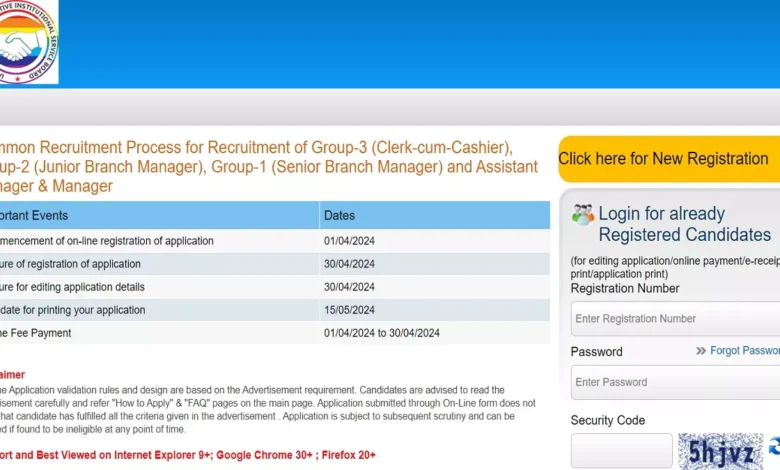
Task: Click the registered candidates users icon
Action: [x=582, y=213]
